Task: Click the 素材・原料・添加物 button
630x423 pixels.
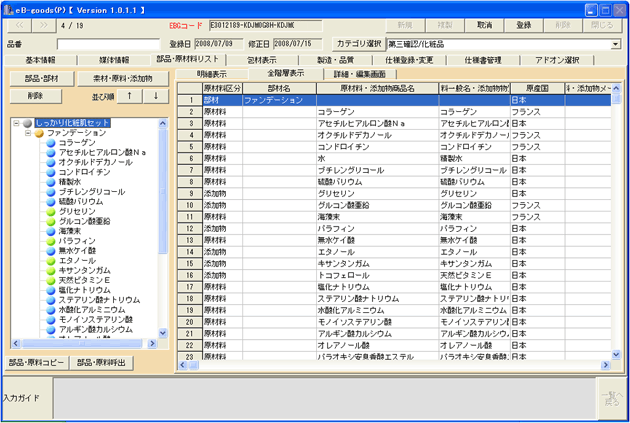Action: point(123,79)
